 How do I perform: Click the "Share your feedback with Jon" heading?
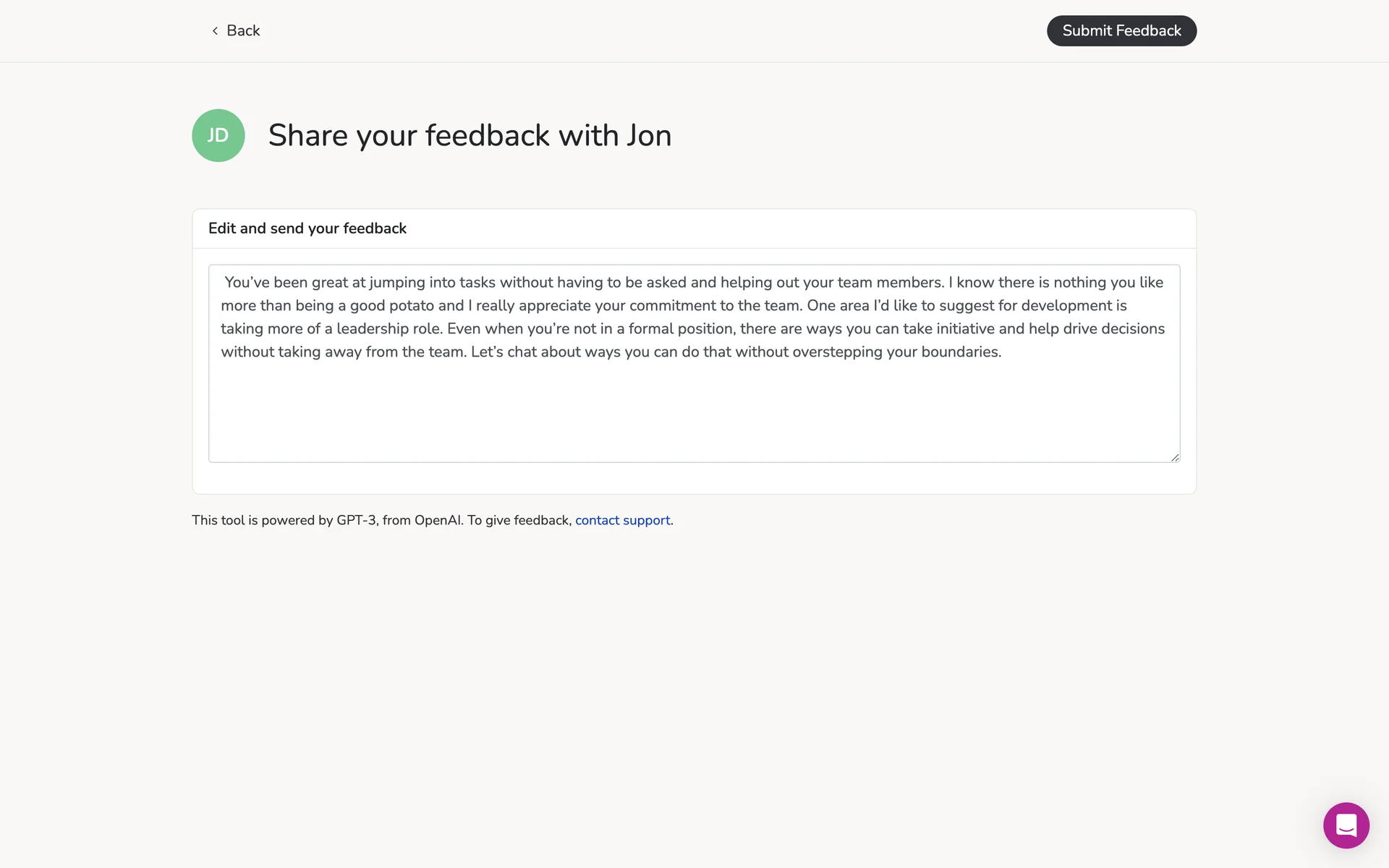click(470, 135)
